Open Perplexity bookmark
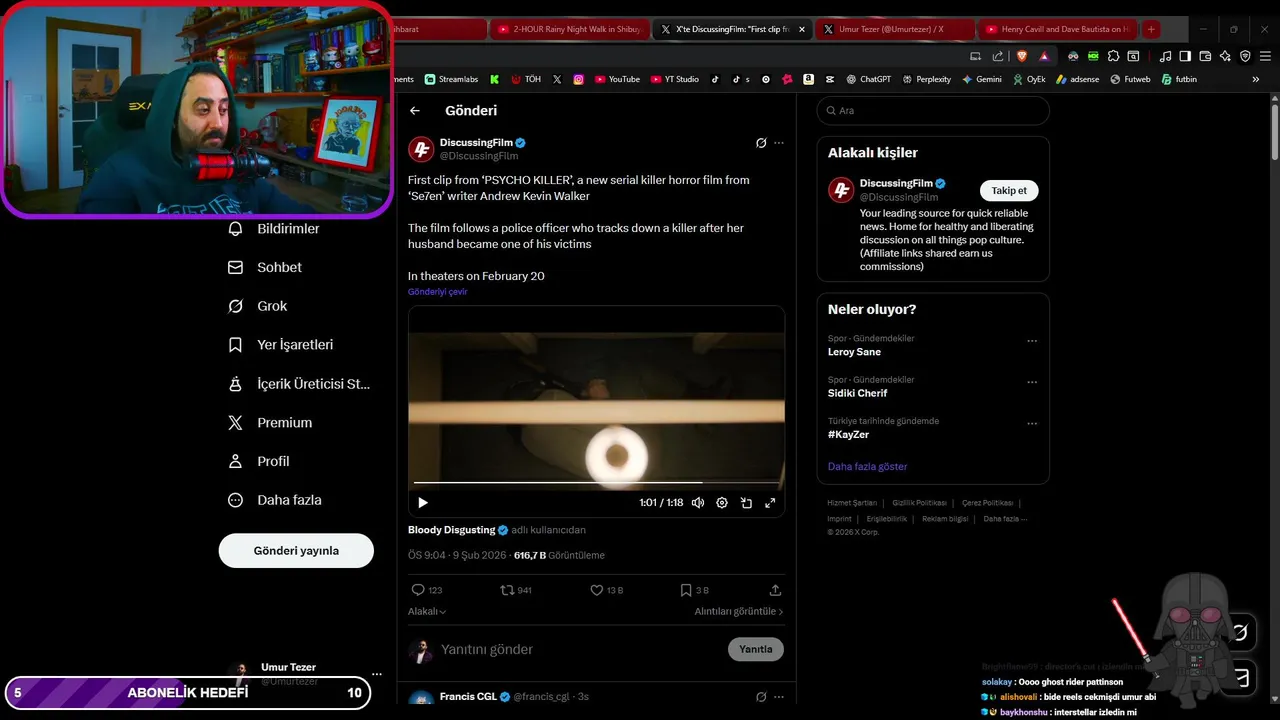 (x=926, y=79)
